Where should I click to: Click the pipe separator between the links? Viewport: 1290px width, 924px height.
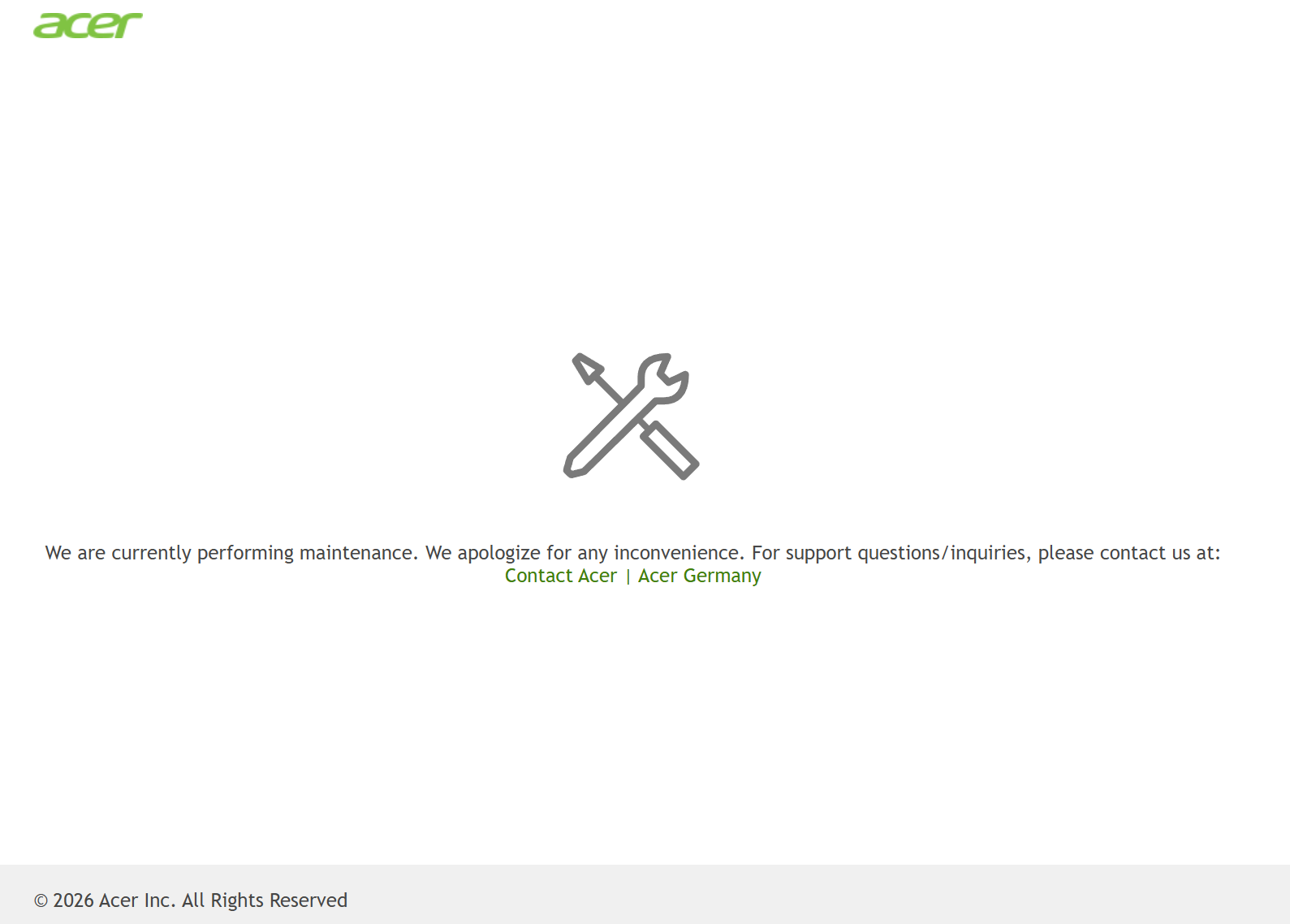628,576
